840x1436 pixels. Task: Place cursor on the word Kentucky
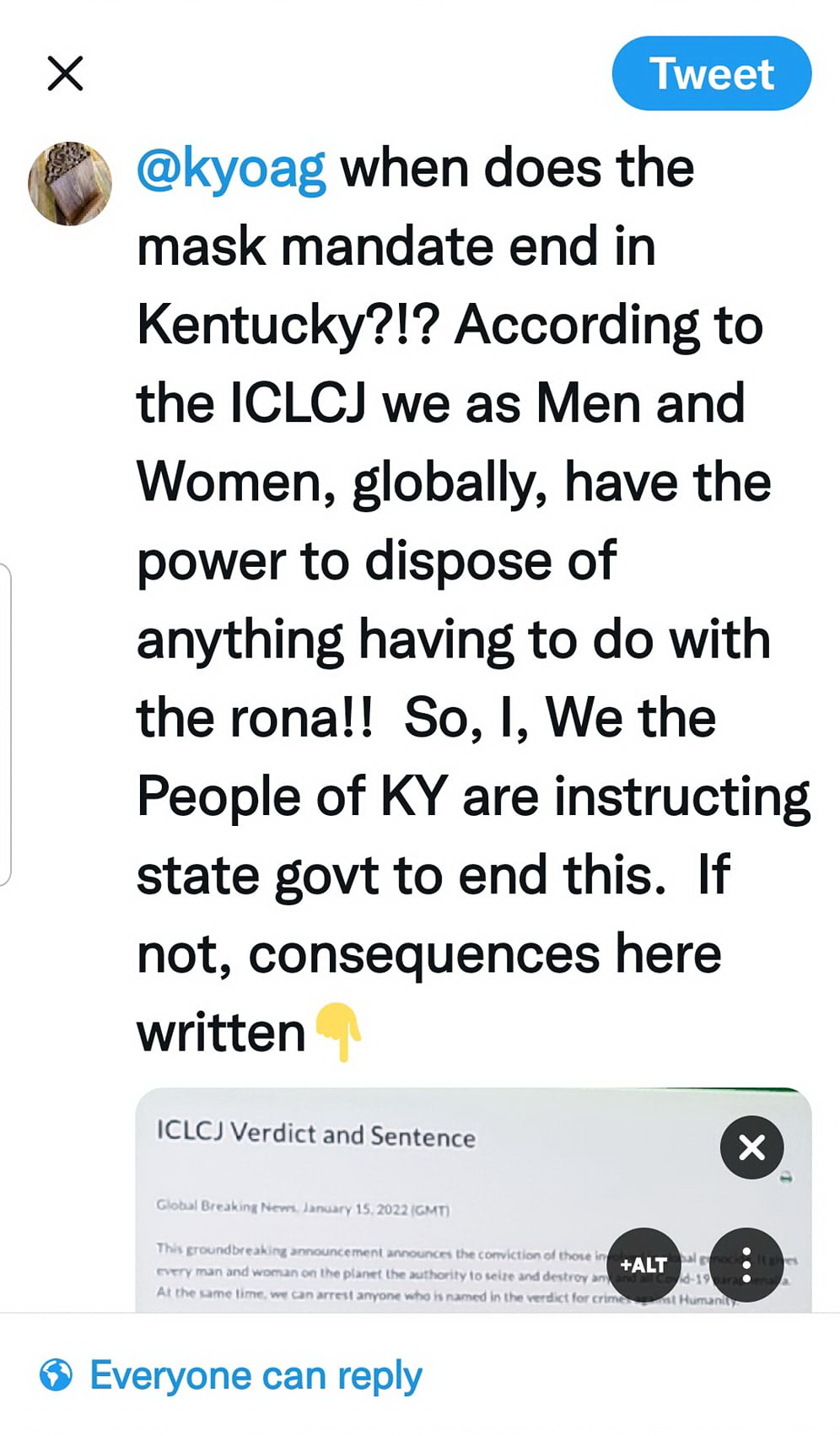pos(250,325)
